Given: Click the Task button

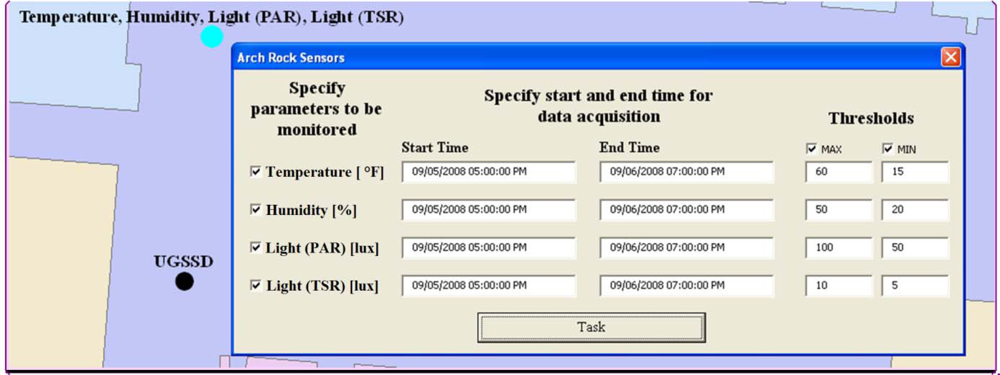Looking at the screenshot, I should click(x=591, y=327).
